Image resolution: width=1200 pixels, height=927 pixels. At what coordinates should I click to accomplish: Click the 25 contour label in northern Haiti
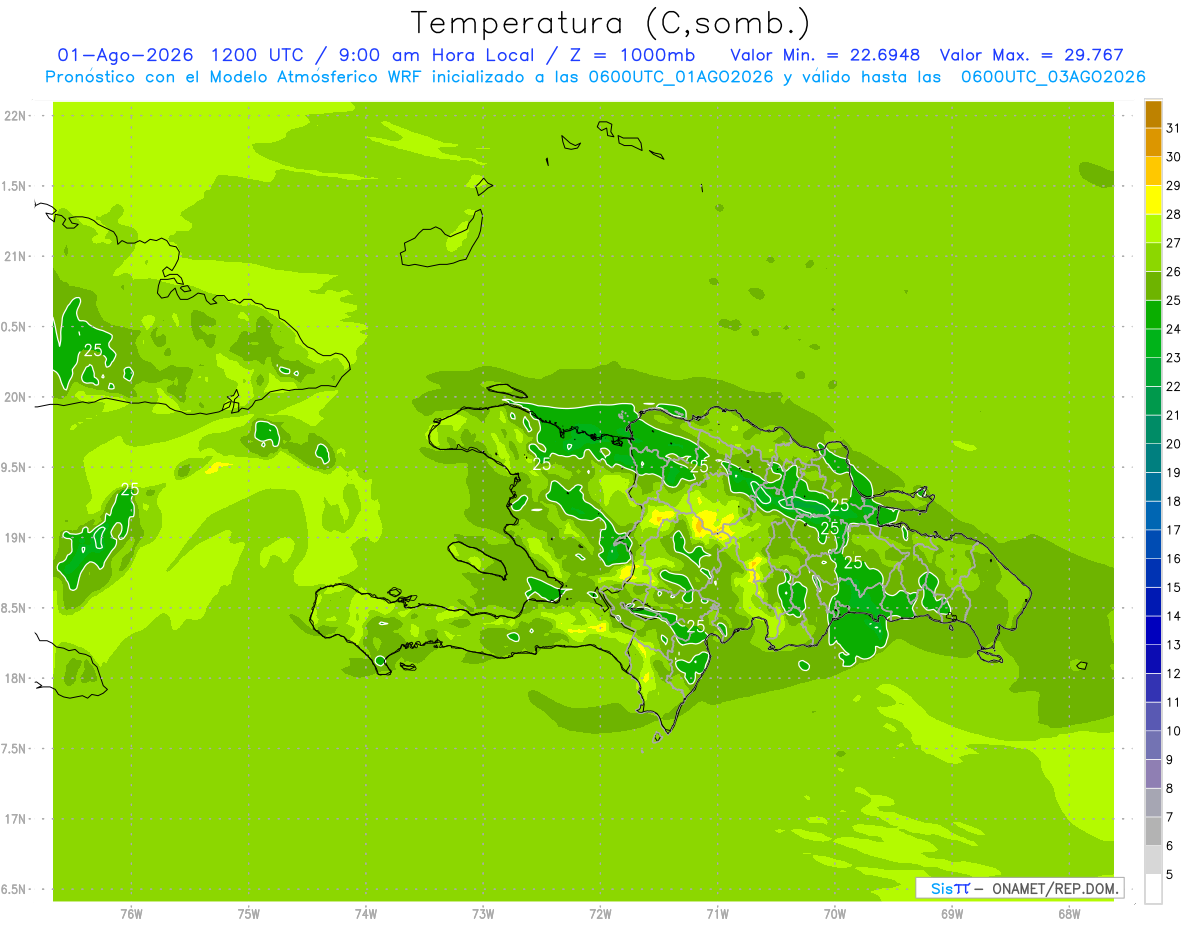tap(542, 464)
